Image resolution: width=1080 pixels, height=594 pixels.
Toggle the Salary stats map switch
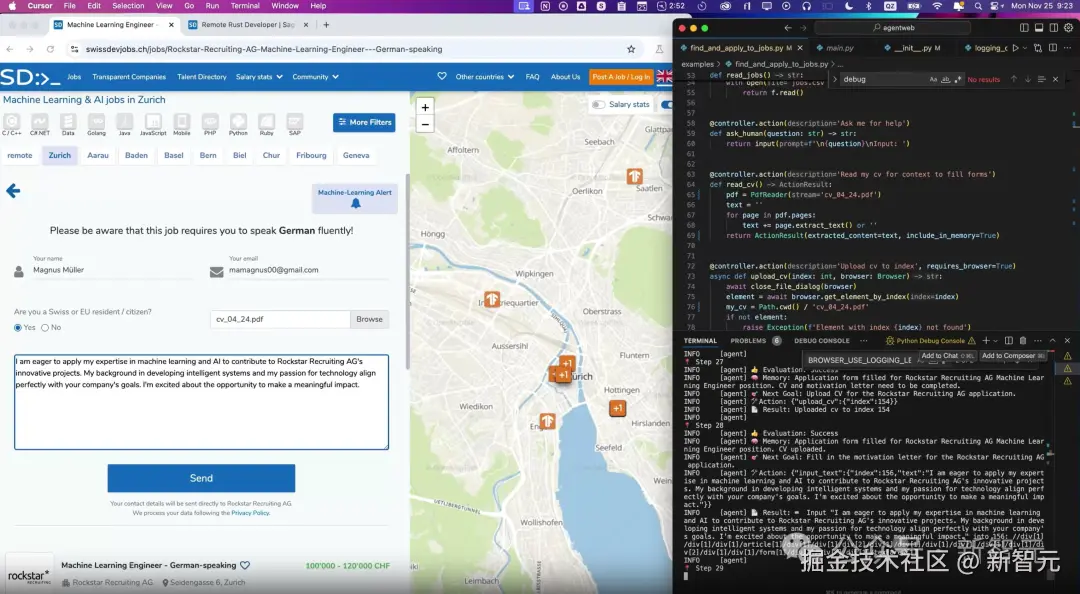click(x=598, y=104)
